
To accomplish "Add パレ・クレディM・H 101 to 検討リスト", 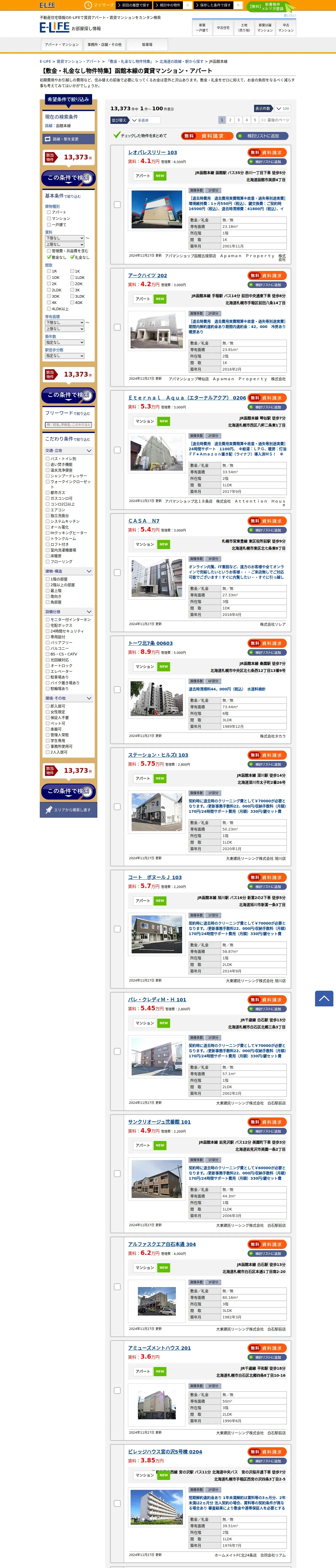I will tap(267, 1009).
